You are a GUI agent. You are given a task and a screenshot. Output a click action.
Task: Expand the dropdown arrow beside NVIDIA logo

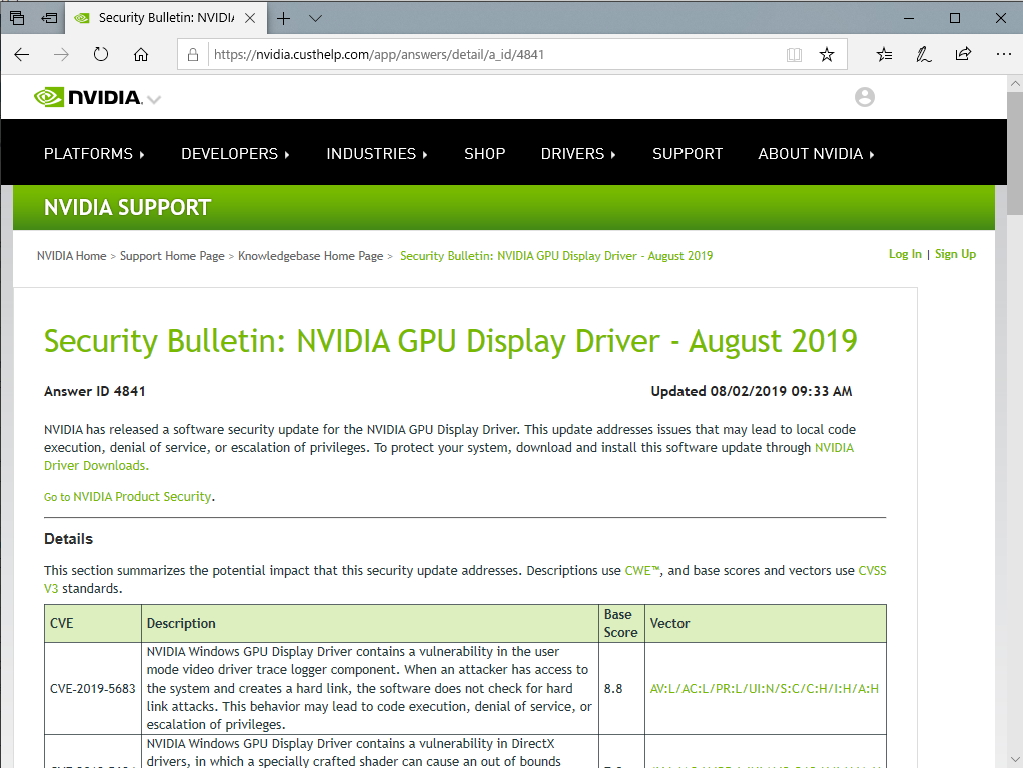[x=154, y=100]
